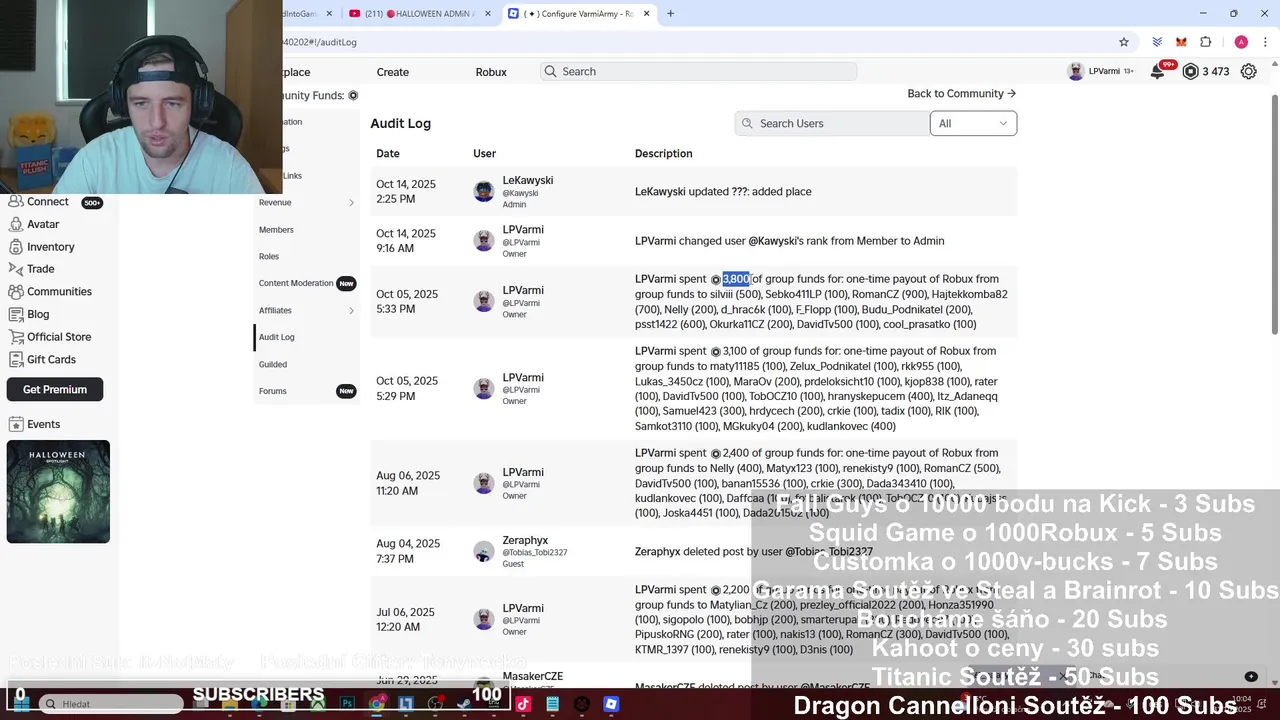Focus the Roblox Search box
This screenshot has width=1280, height=720.
pyautogui.click(x=699, y=72)
